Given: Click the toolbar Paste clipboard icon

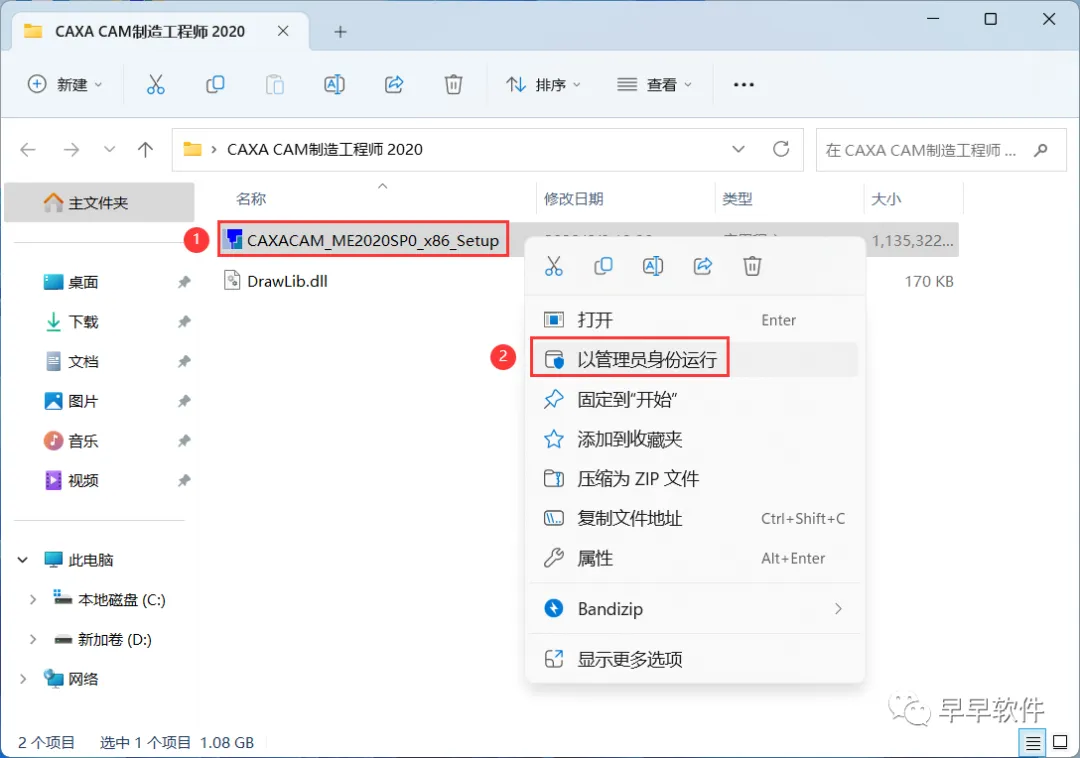Looking at the screenshot, I should [275, 85].
